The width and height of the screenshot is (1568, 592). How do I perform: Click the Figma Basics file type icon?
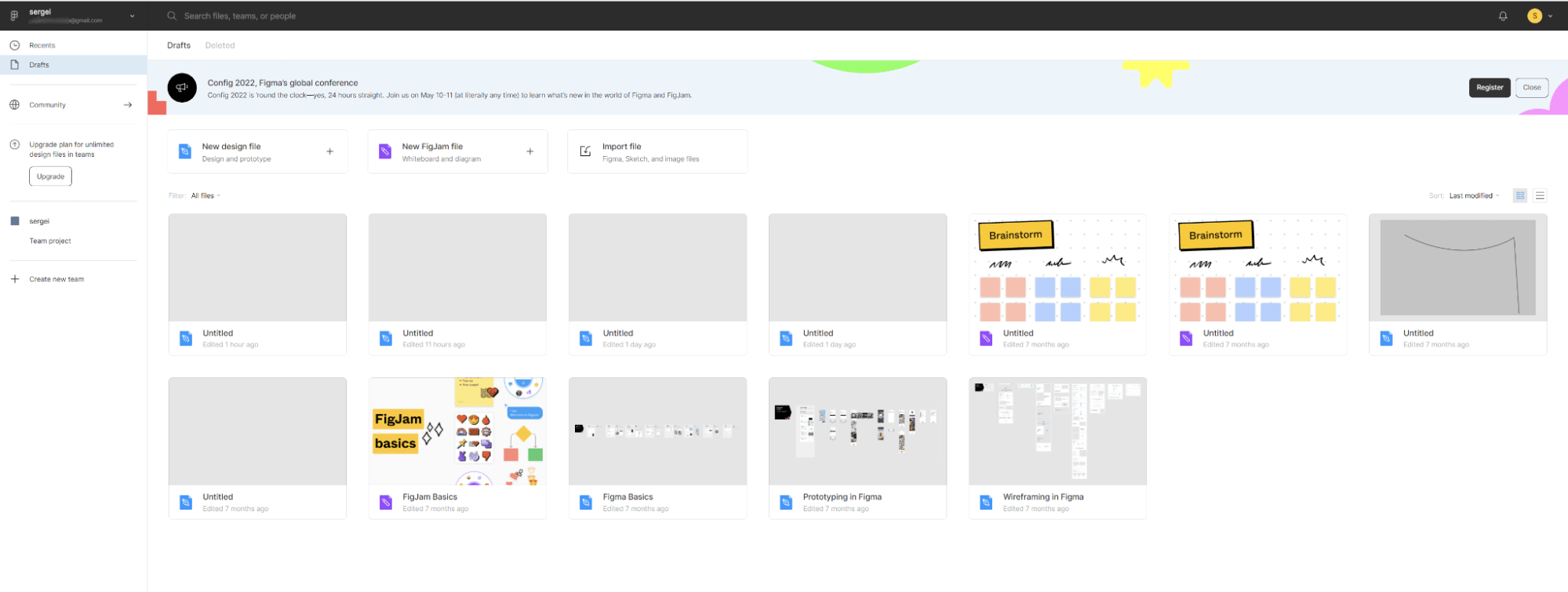586,503
